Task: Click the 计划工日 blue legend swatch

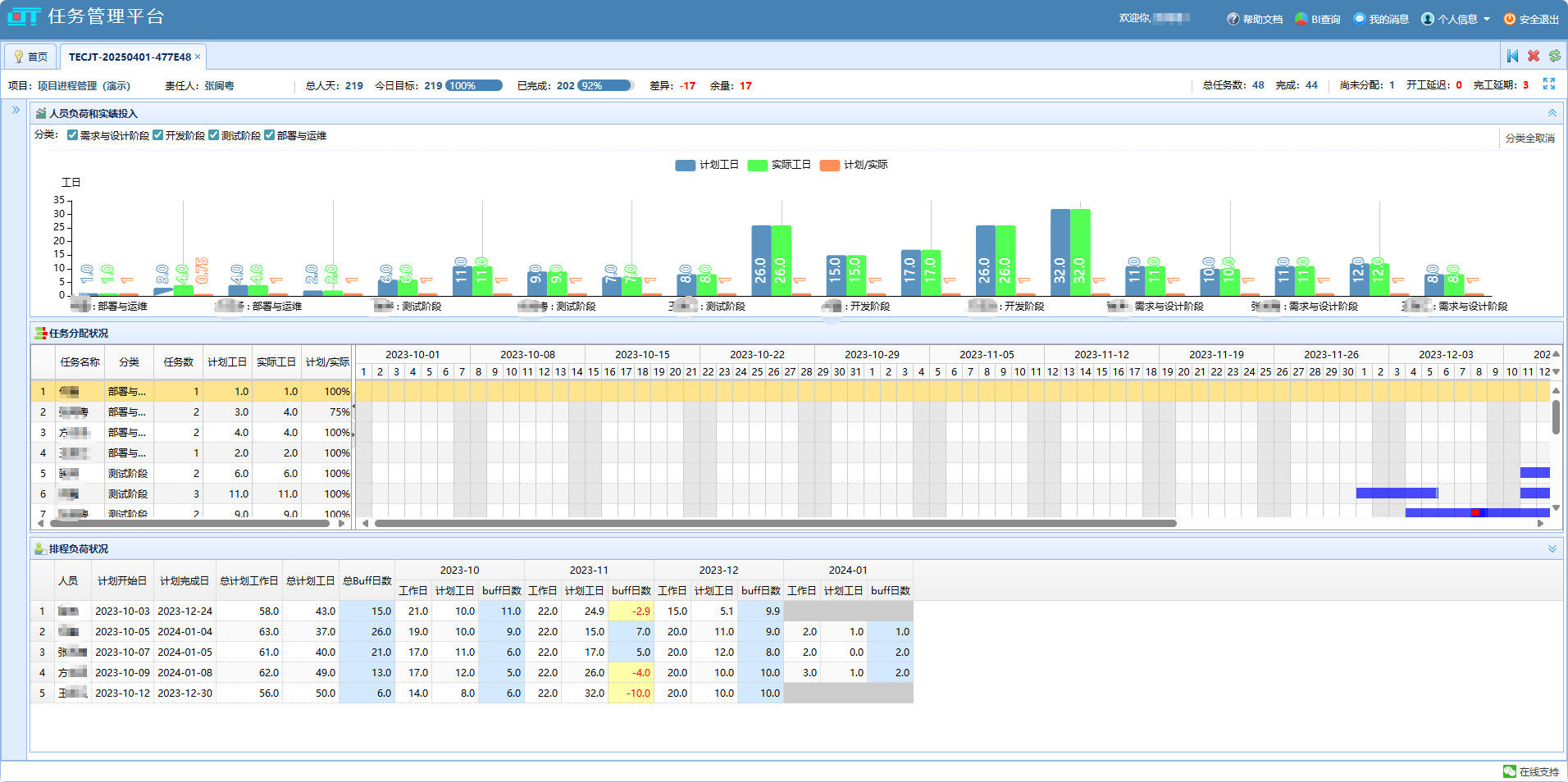Action: pos(685,166)
